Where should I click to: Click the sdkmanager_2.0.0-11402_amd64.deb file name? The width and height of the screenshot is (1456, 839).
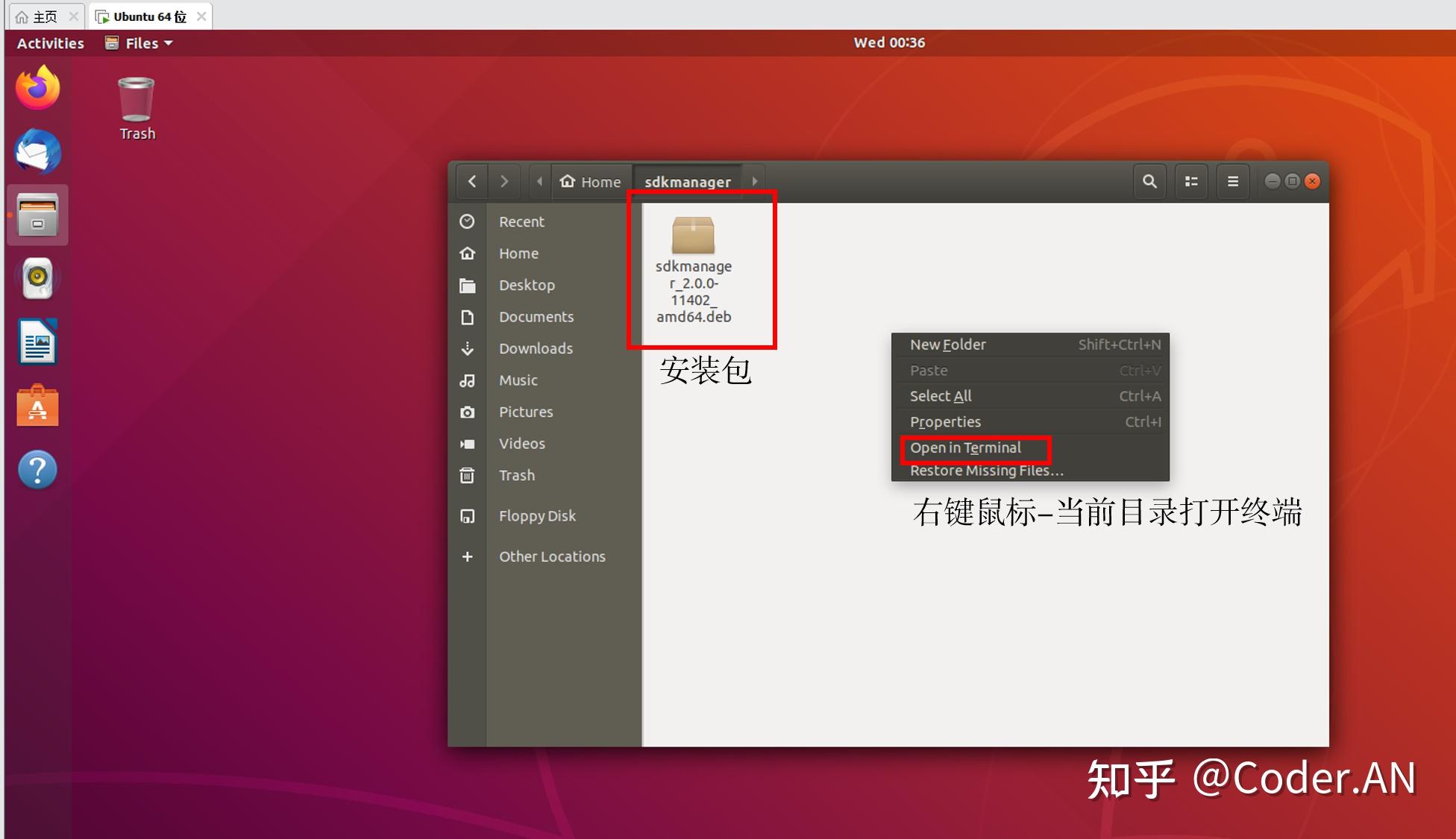[694, 292]
